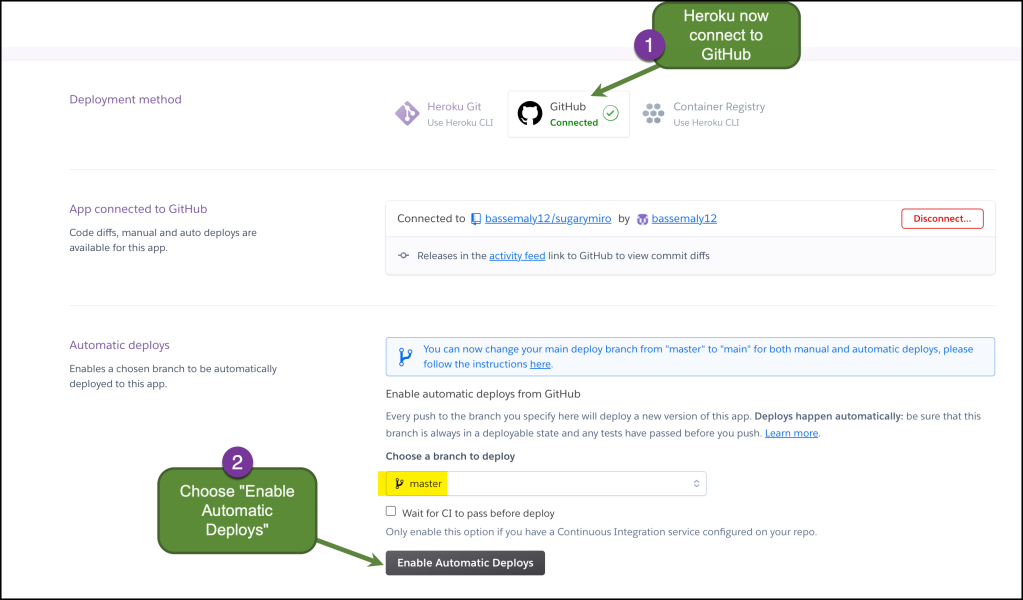Click the green 'Connected' status text

click(573, 123)
